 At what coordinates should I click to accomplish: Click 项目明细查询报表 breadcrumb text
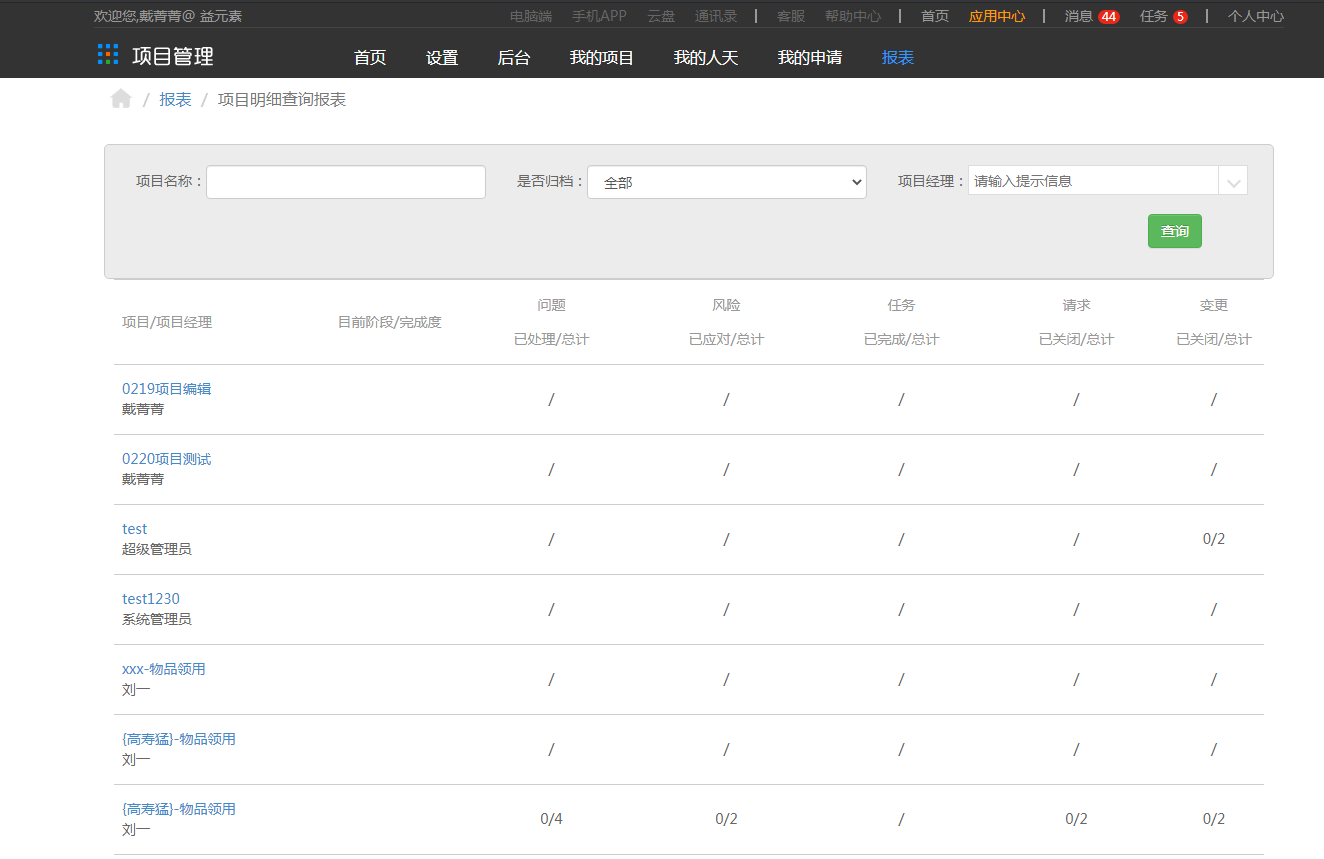[x=282, y=100]
